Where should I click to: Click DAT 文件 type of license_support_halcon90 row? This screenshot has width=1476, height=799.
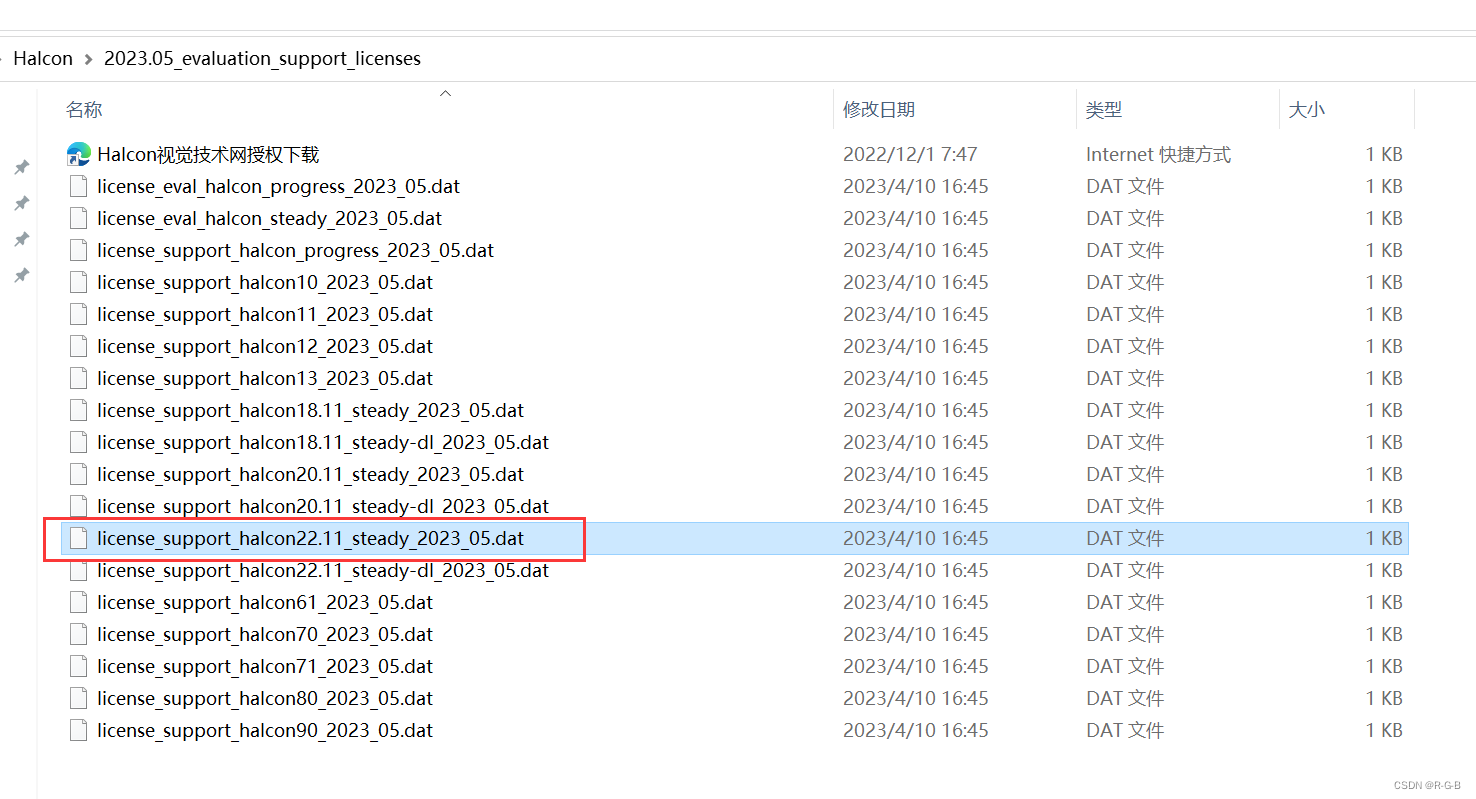1125,730
